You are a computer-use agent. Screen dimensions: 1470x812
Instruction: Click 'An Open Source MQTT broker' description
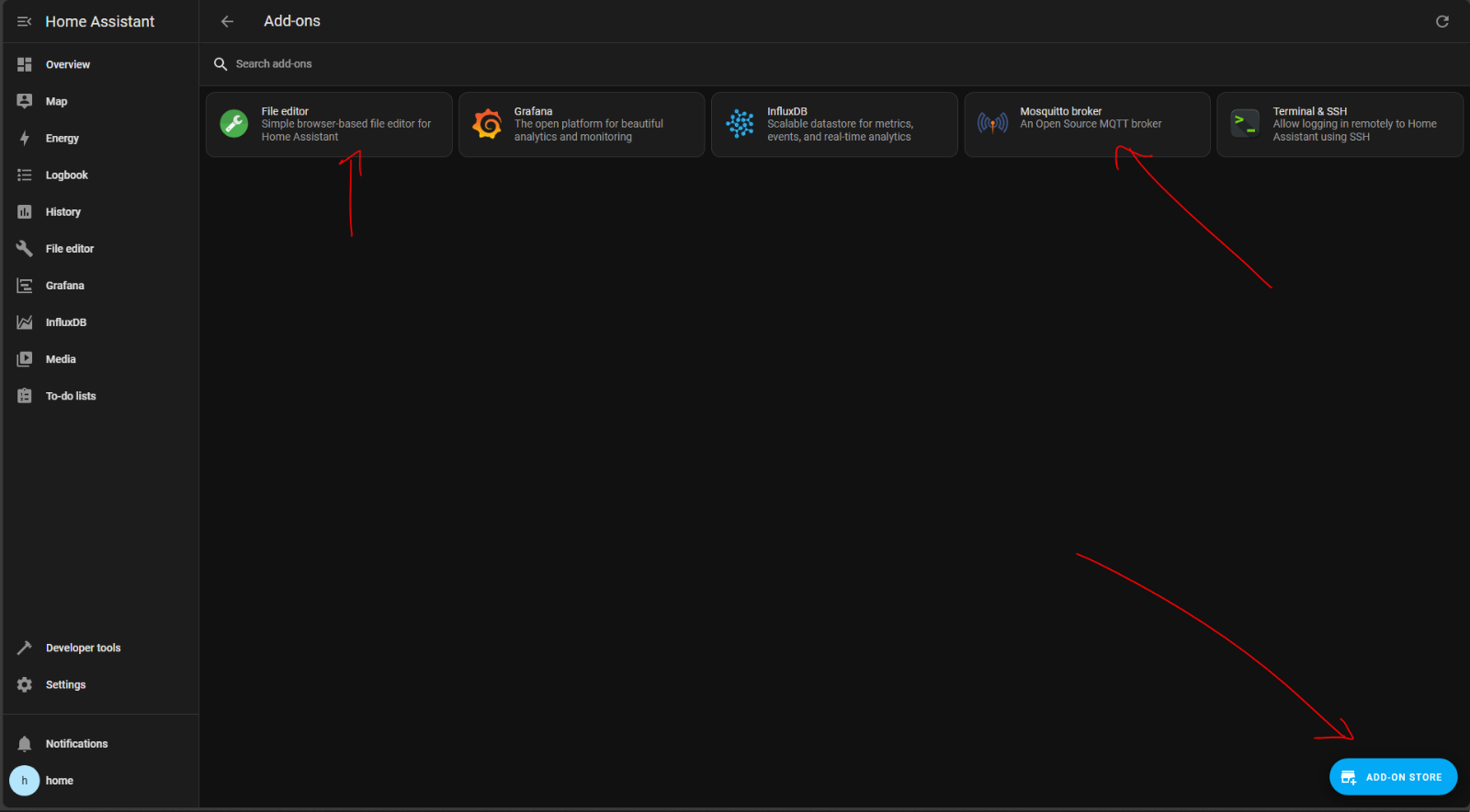pyautogui.click(x=1091, y=124)
